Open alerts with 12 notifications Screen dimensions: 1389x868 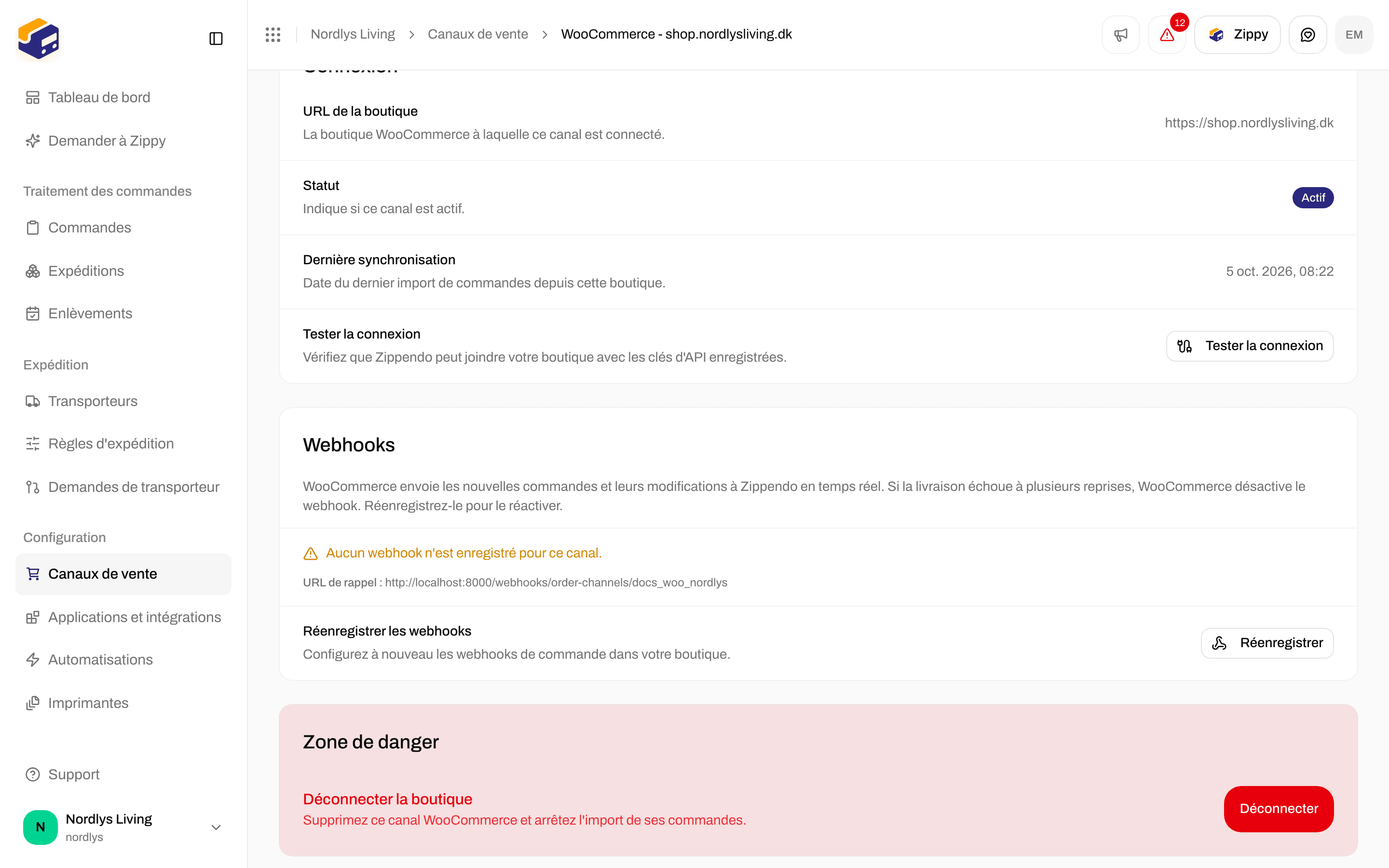pos(1167,34)
